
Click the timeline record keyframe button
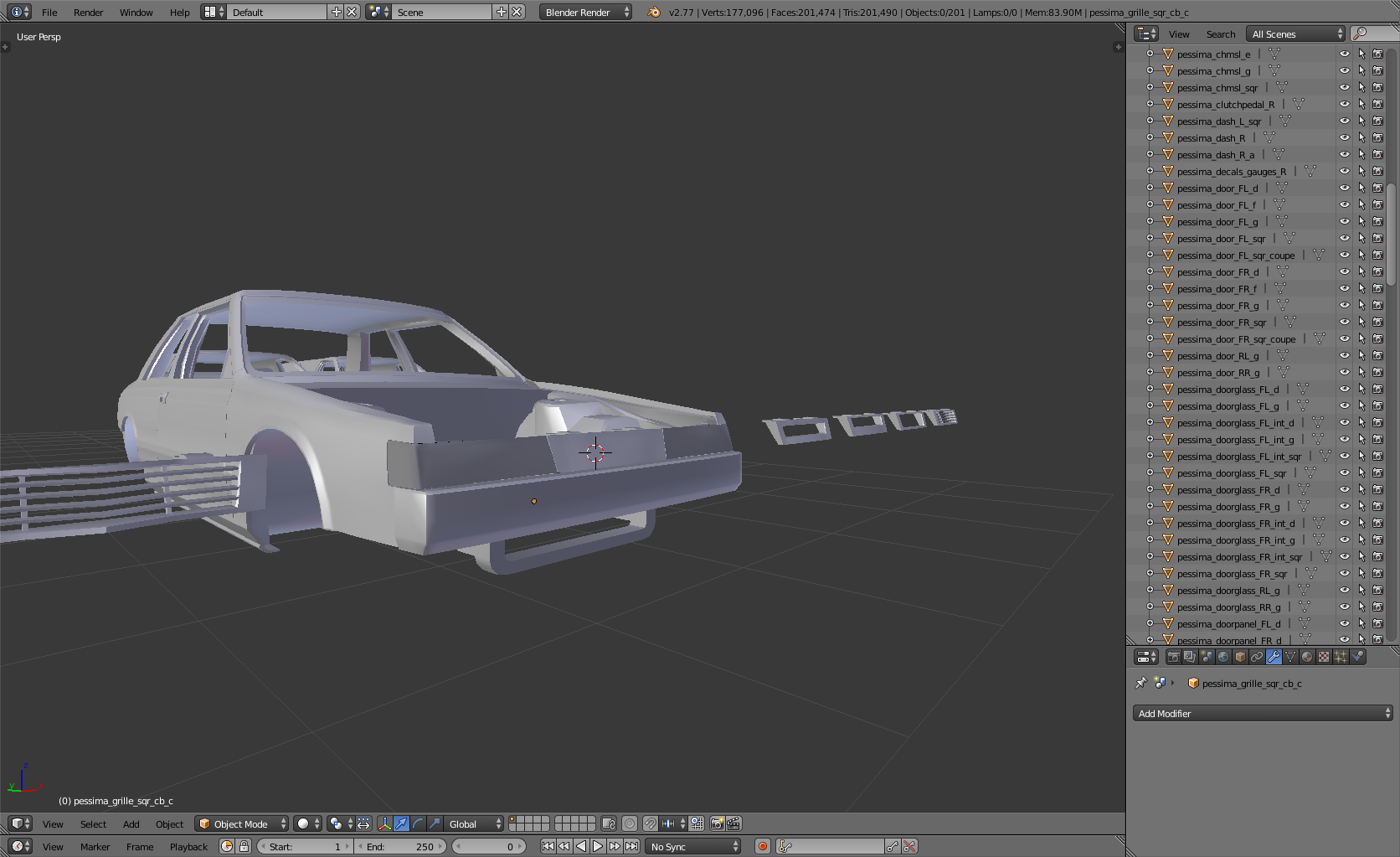[762, 847]
